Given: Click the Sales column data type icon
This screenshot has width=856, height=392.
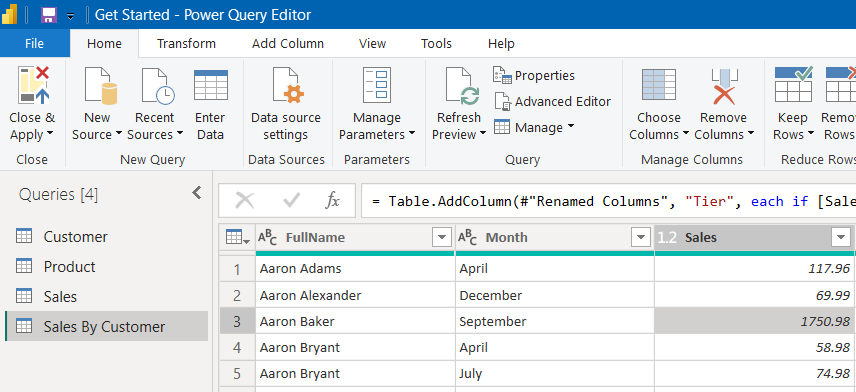Looking at the screenshot, I should [667, 237].
